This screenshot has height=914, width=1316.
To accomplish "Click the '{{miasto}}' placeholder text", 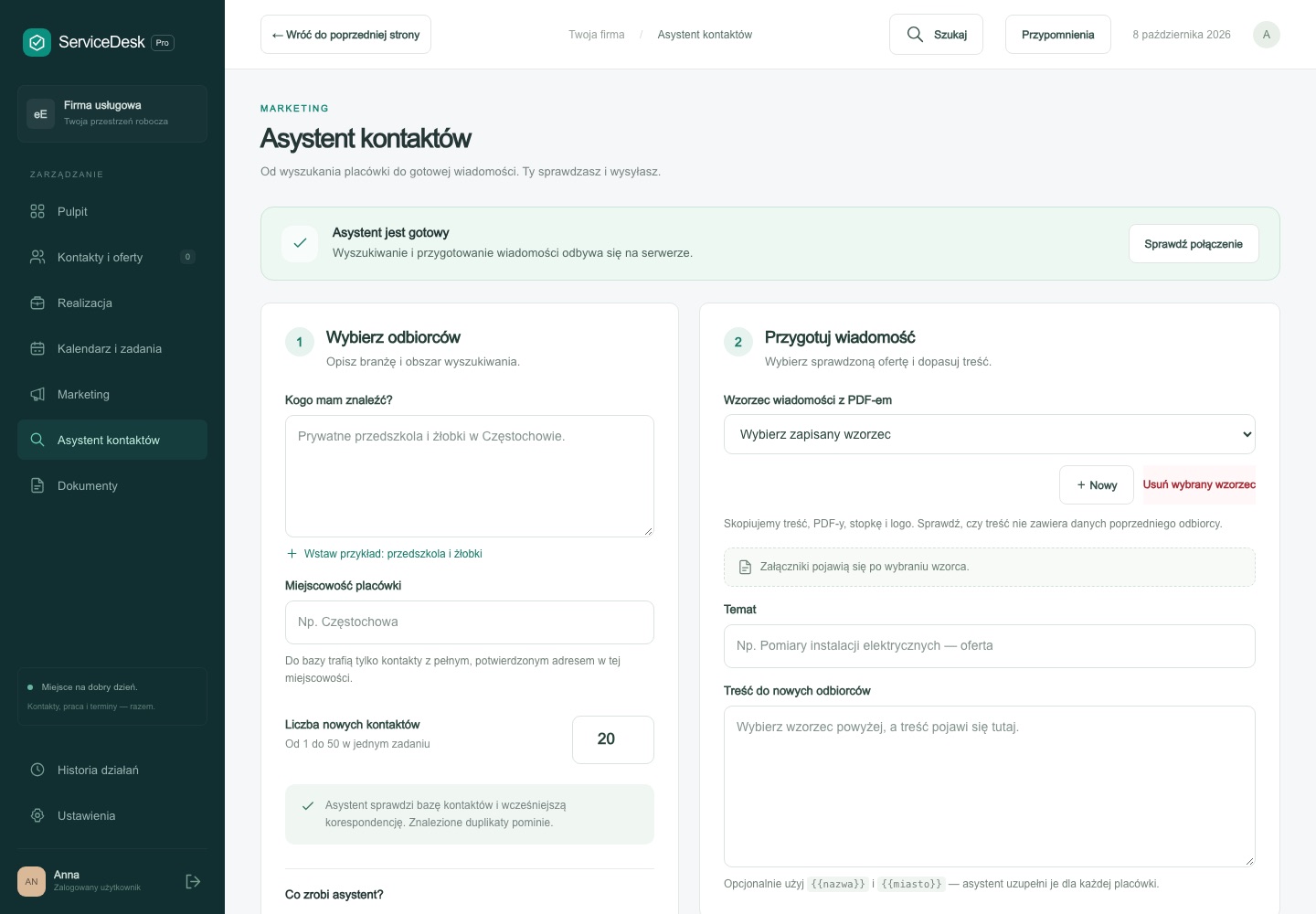I will tap(911, 884).
